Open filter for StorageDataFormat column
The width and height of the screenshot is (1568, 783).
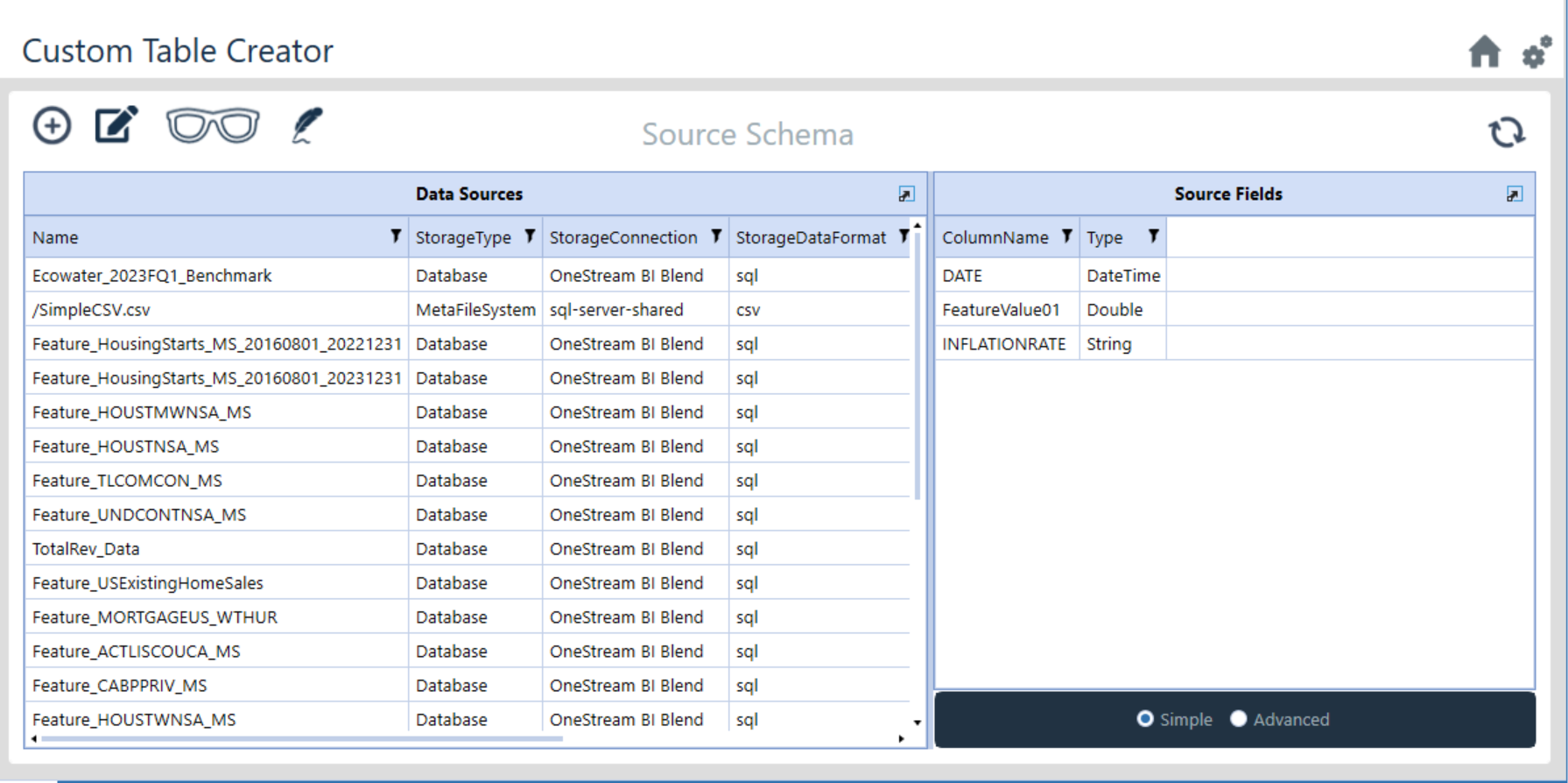[904, 236]
